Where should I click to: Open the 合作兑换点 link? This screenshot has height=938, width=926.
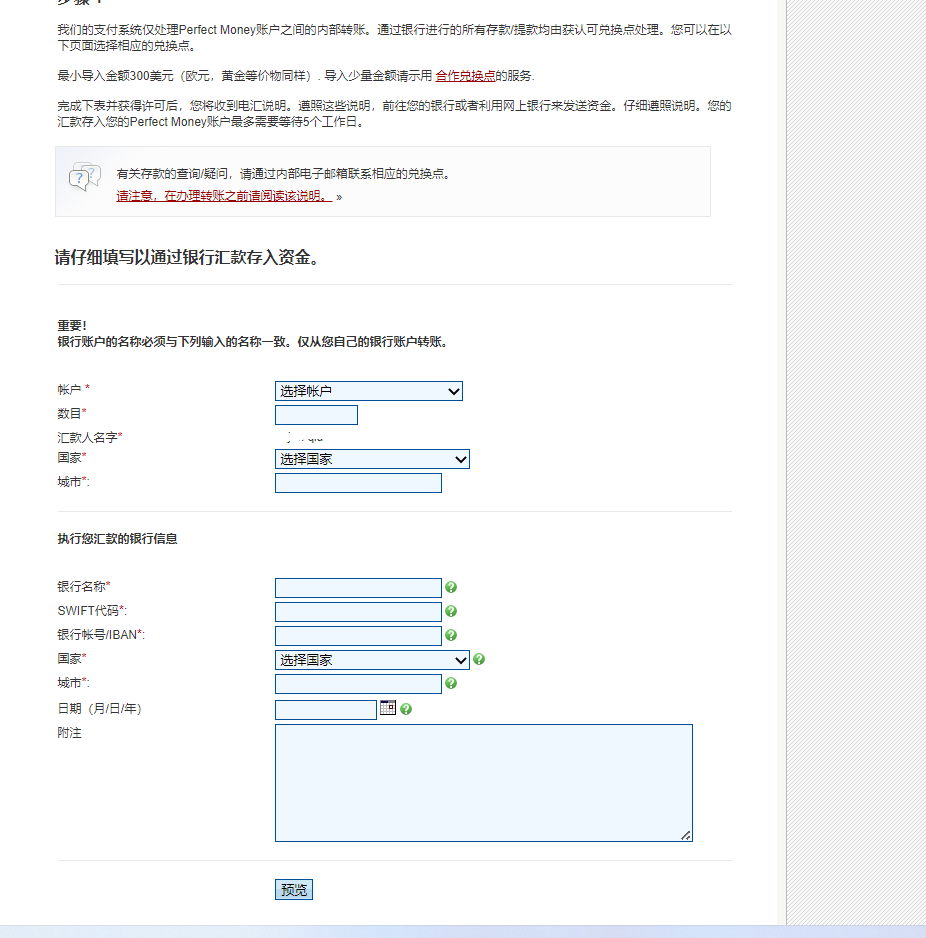pyautogui.click(x=465, y=76)
